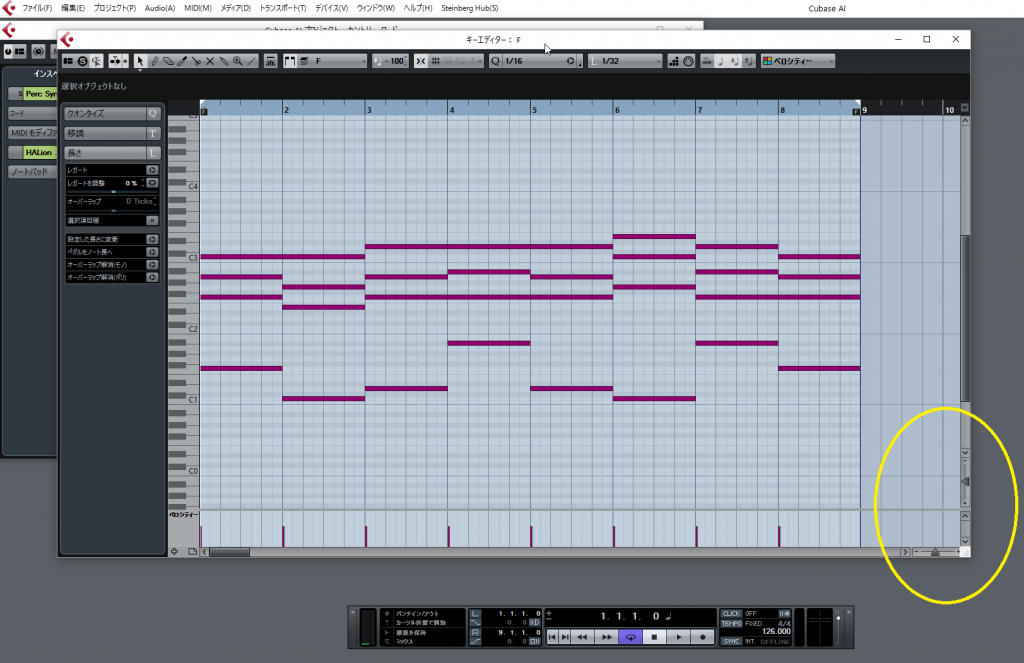Click the Snap Type grid icon
Image resolution: width=1024 pixels, height=663 pixels.
pos(435,61)
